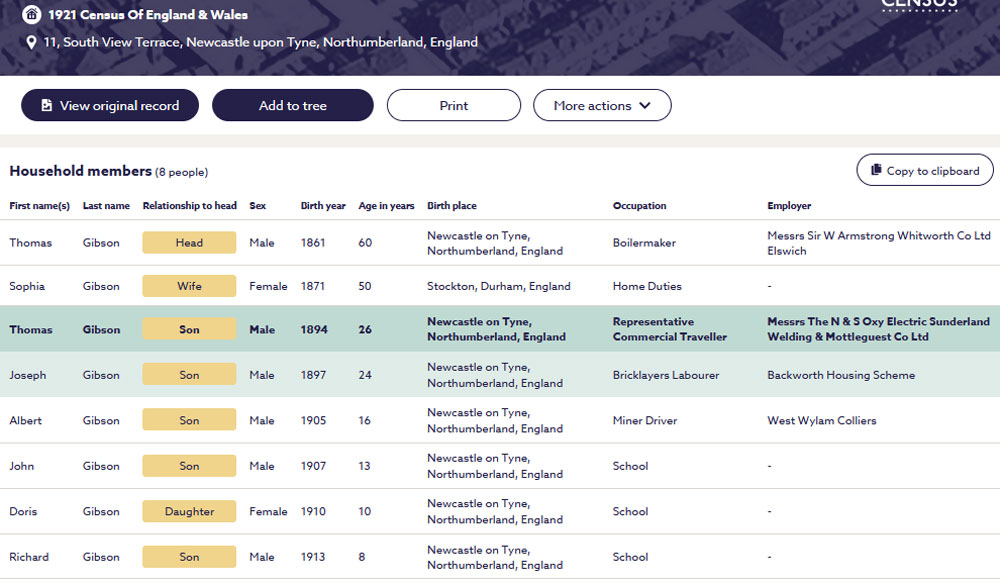Open View original record
The width and height of the screenshot is (1000, 585).
110,106
